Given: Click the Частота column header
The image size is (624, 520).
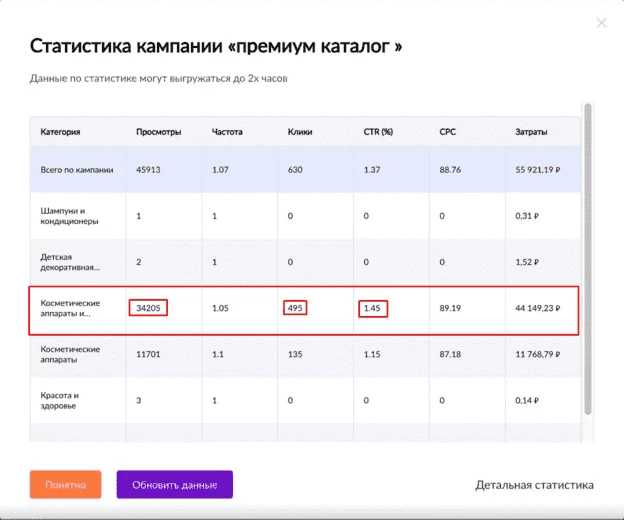Looking at the screenshot, I should click(x=227, y=132).
